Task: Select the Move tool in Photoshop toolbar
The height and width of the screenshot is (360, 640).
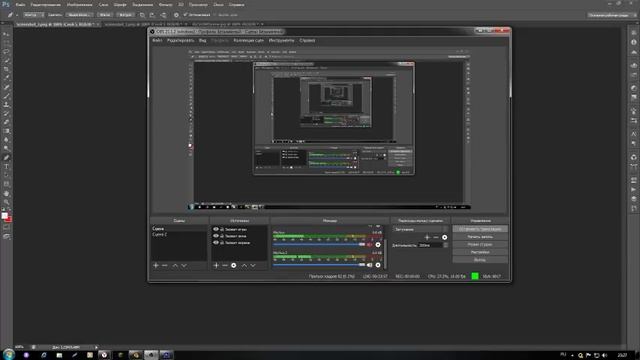Action: coord(6,34)
